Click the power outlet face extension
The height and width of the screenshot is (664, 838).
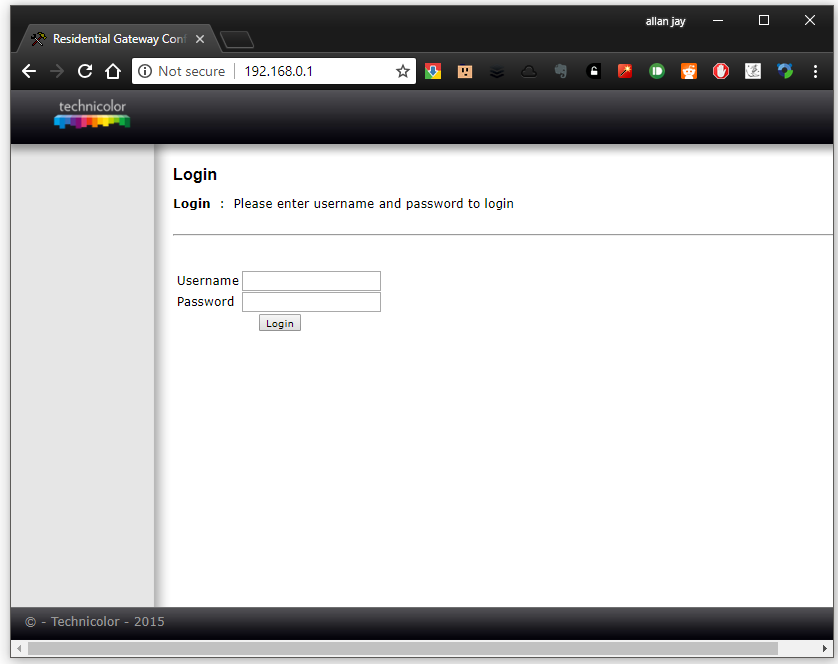pos(465,71)
